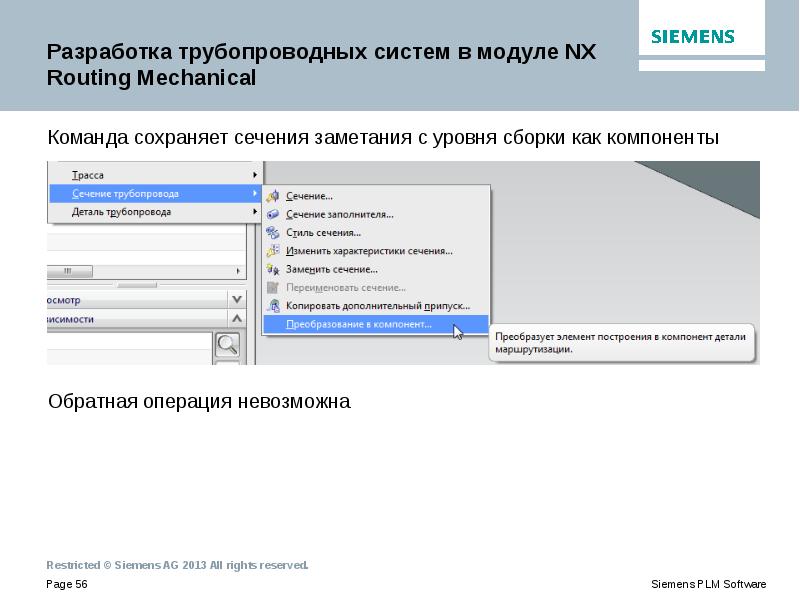Image resolution: width=800 pixels, height=600 pixels.
Task: Open Деталь трубопровода menu entry
Action: [x=155, y=212]
